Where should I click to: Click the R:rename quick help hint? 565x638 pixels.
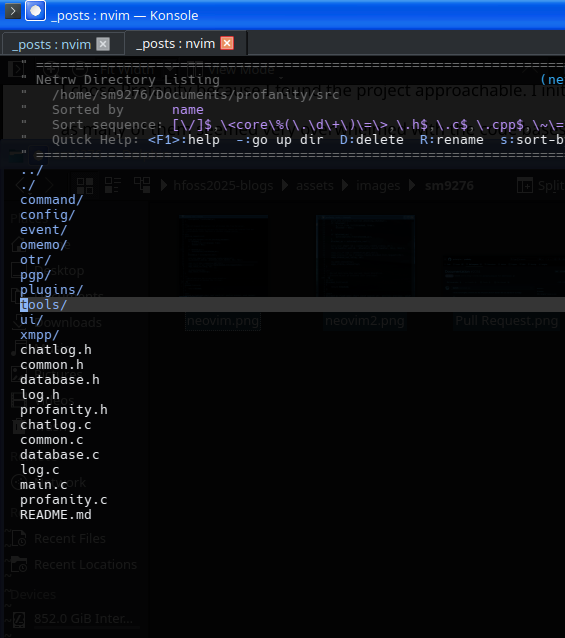(452, 140)
